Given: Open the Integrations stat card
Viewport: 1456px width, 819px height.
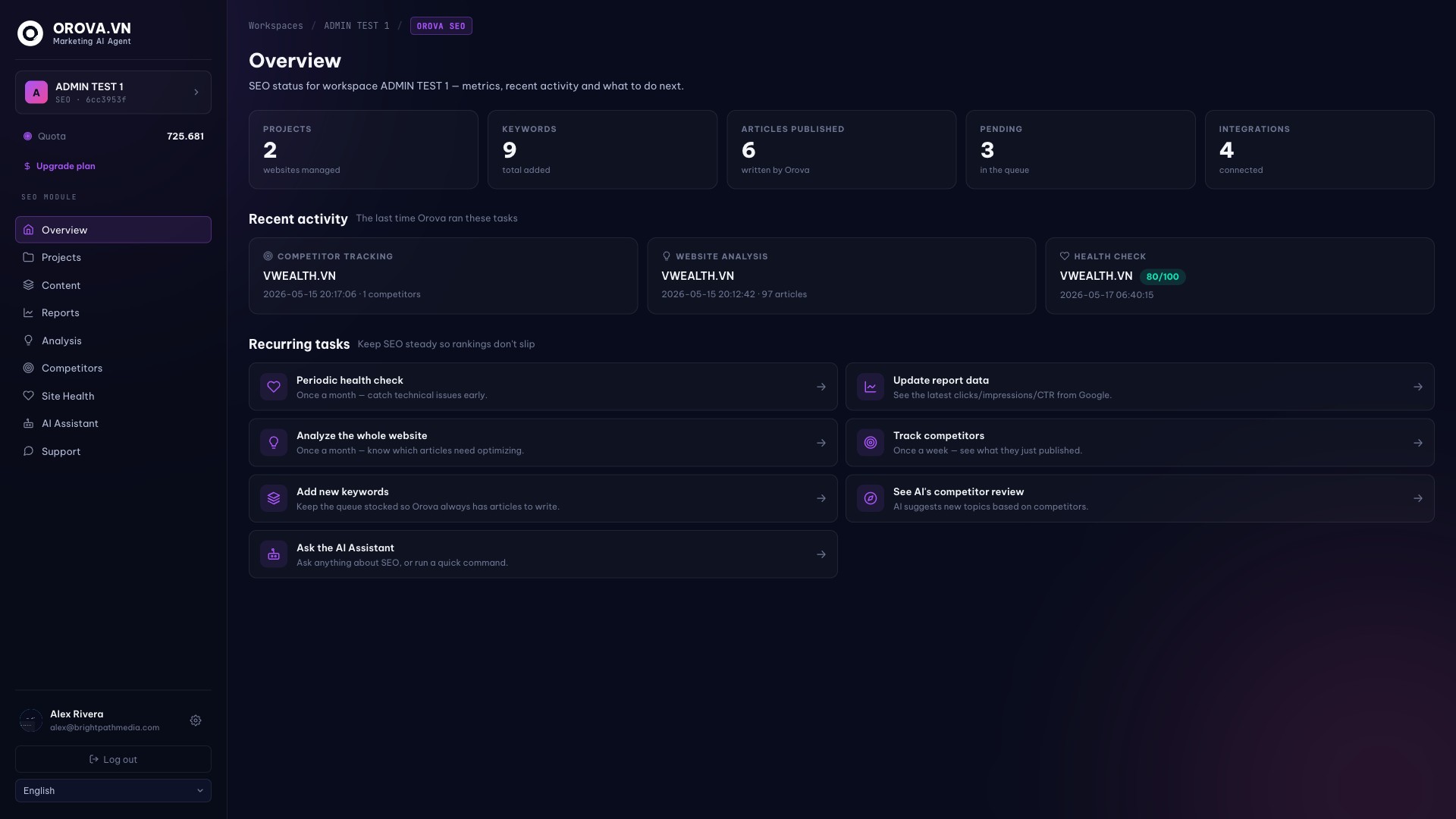Looking at the screenshot, I should point(1319,149).
